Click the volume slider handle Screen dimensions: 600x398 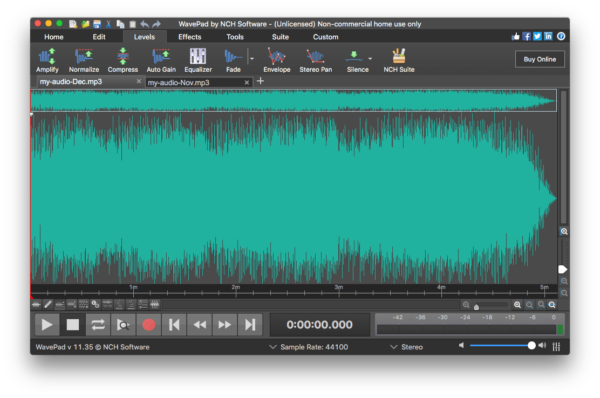click(x=531, y=346)
